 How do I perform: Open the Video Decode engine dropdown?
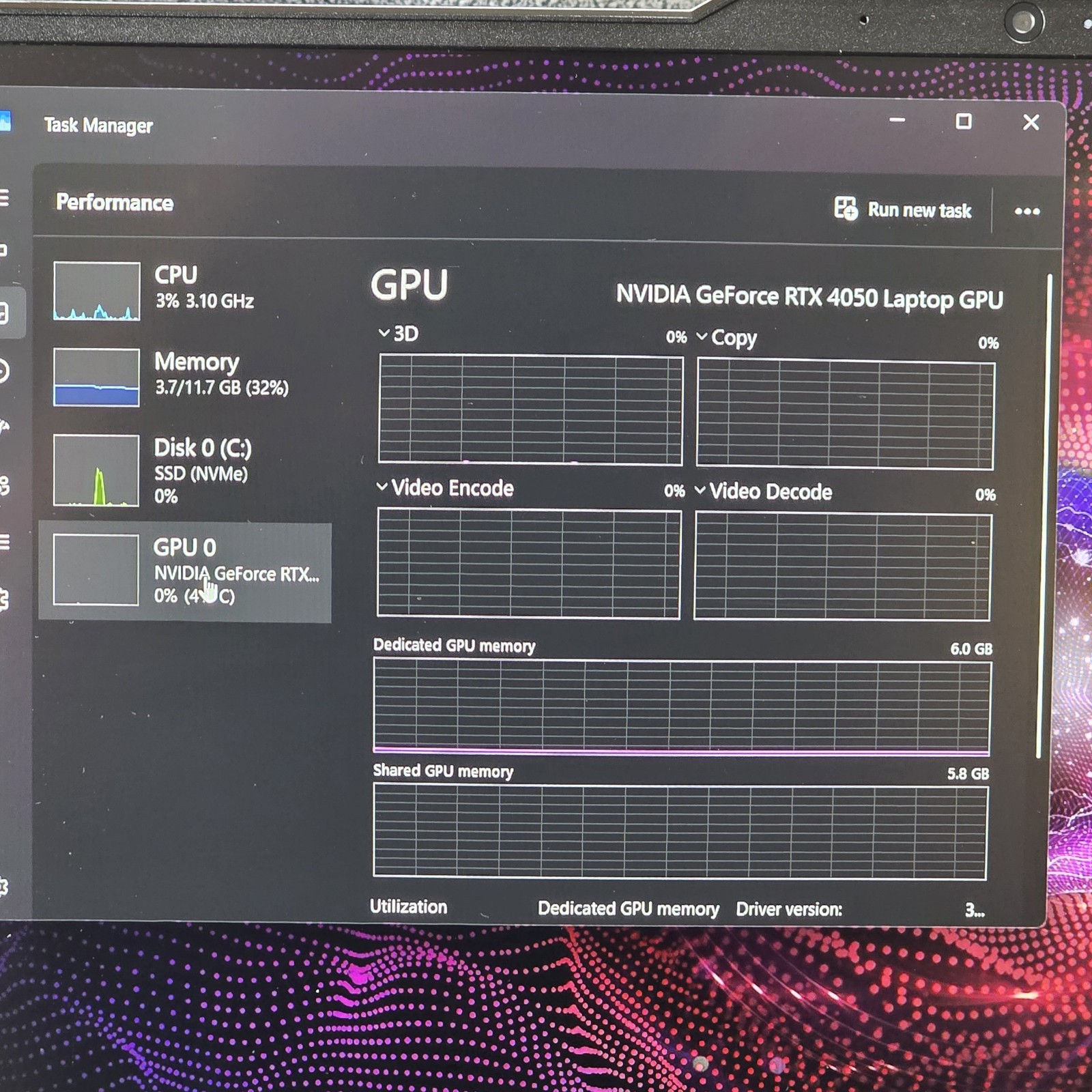700,490
